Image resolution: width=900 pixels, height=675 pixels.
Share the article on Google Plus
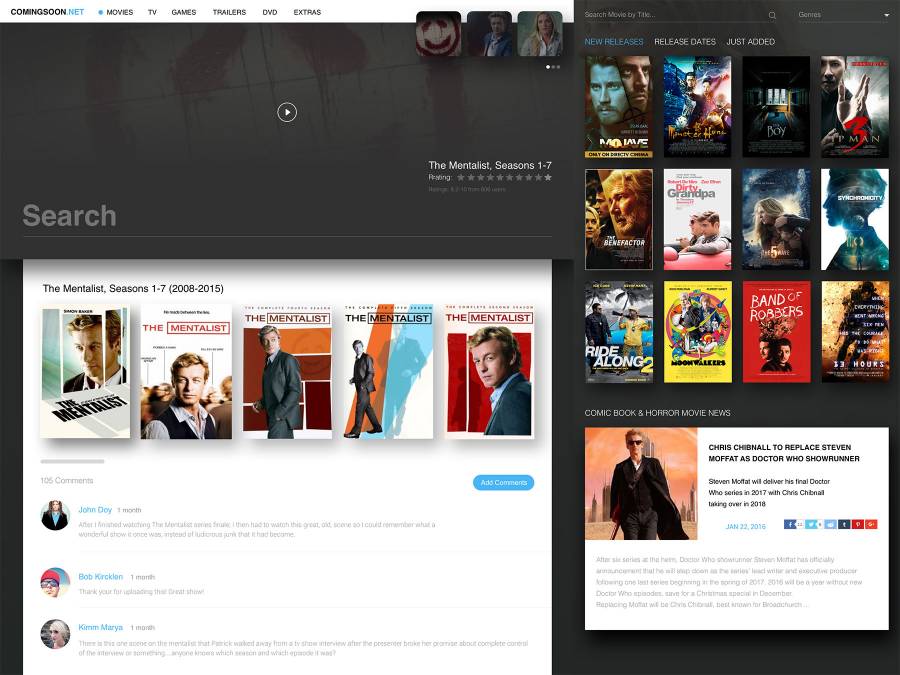pos(871,524)
